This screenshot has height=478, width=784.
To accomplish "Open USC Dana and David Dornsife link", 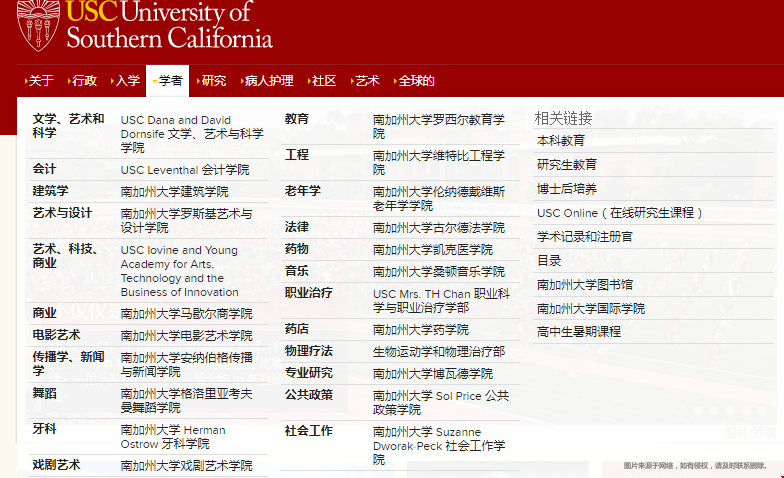I will pos(192,134).
